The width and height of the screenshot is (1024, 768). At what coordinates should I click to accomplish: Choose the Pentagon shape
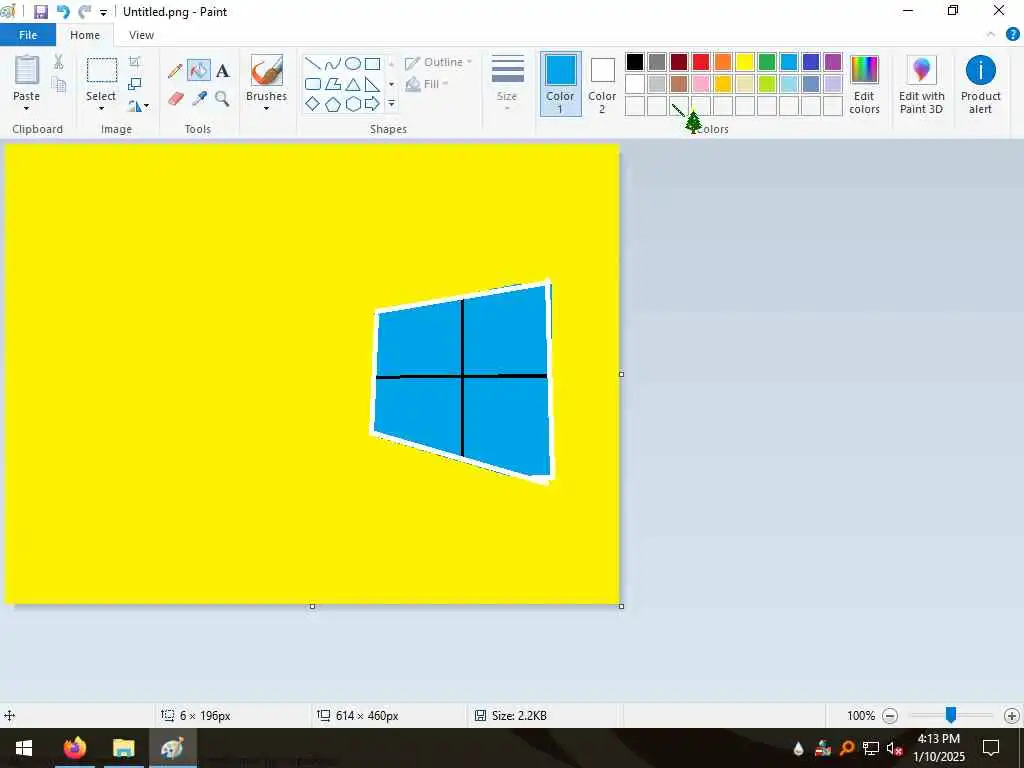(x=333, y=104)
